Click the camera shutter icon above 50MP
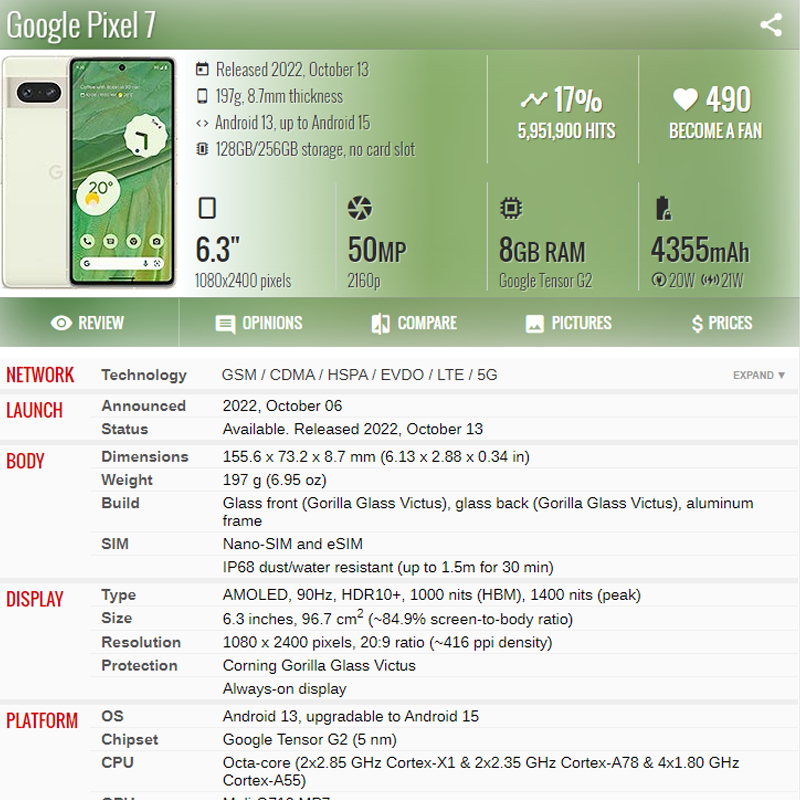Screen dimensions: 800x800 pos(359,208)
